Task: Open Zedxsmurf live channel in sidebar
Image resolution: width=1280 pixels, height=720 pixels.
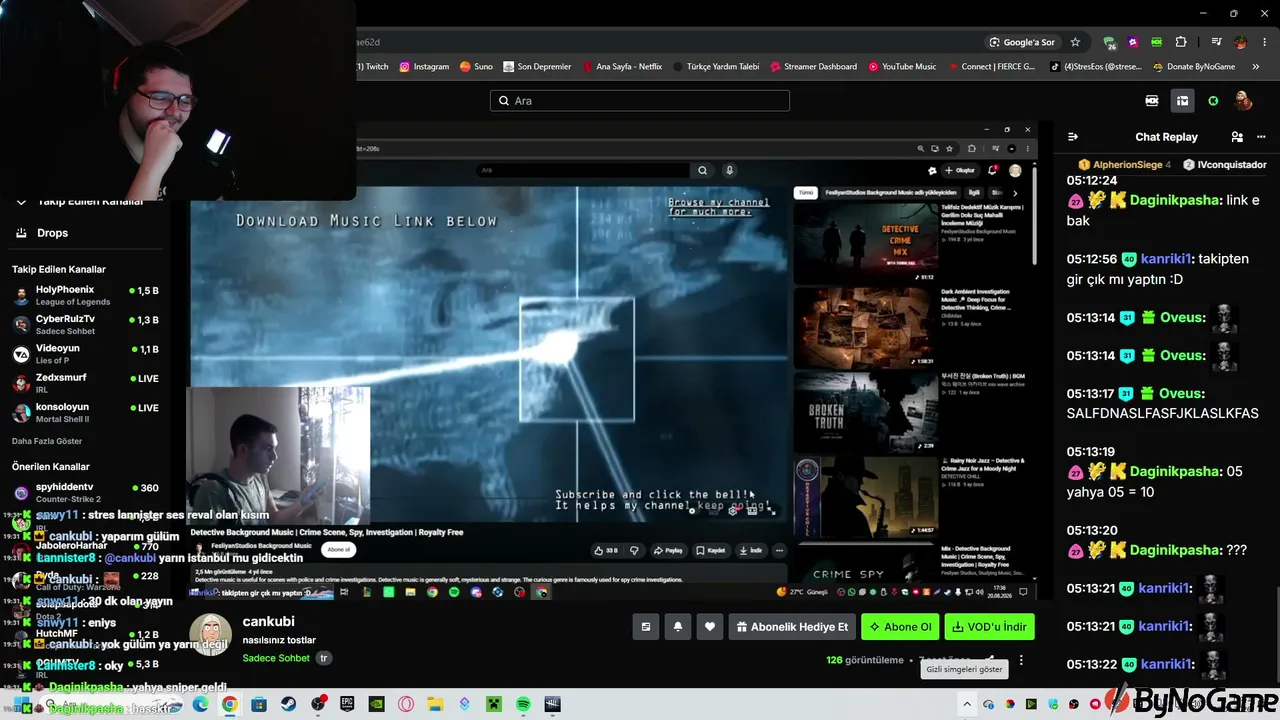Action: tap(85, 383)
